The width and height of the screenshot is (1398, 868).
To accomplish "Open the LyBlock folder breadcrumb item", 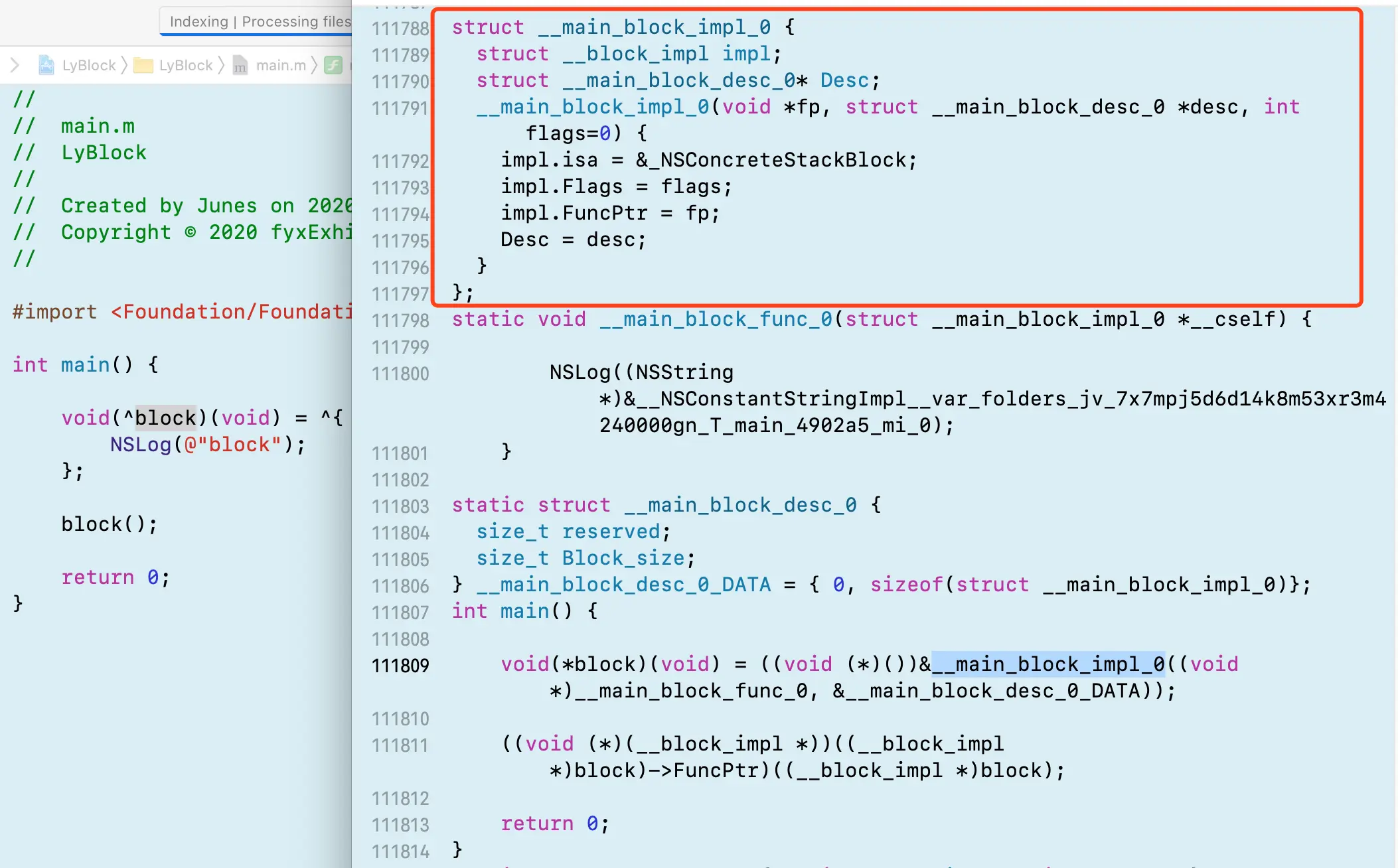I will point(186,65).
